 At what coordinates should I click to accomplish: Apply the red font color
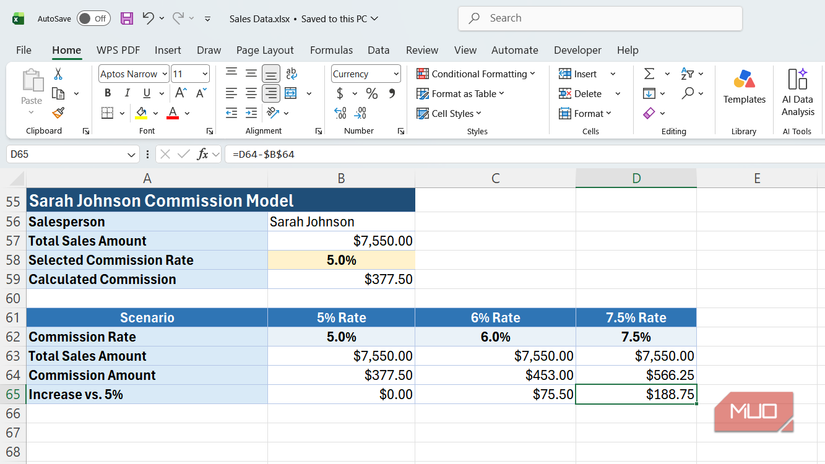coord(173,113)
